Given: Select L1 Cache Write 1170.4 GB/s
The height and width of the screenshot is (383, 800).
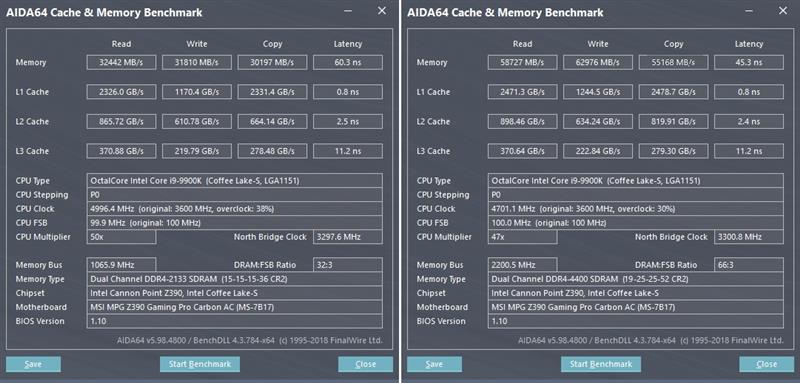Looking at the screenshot, I should pos(196,92).
